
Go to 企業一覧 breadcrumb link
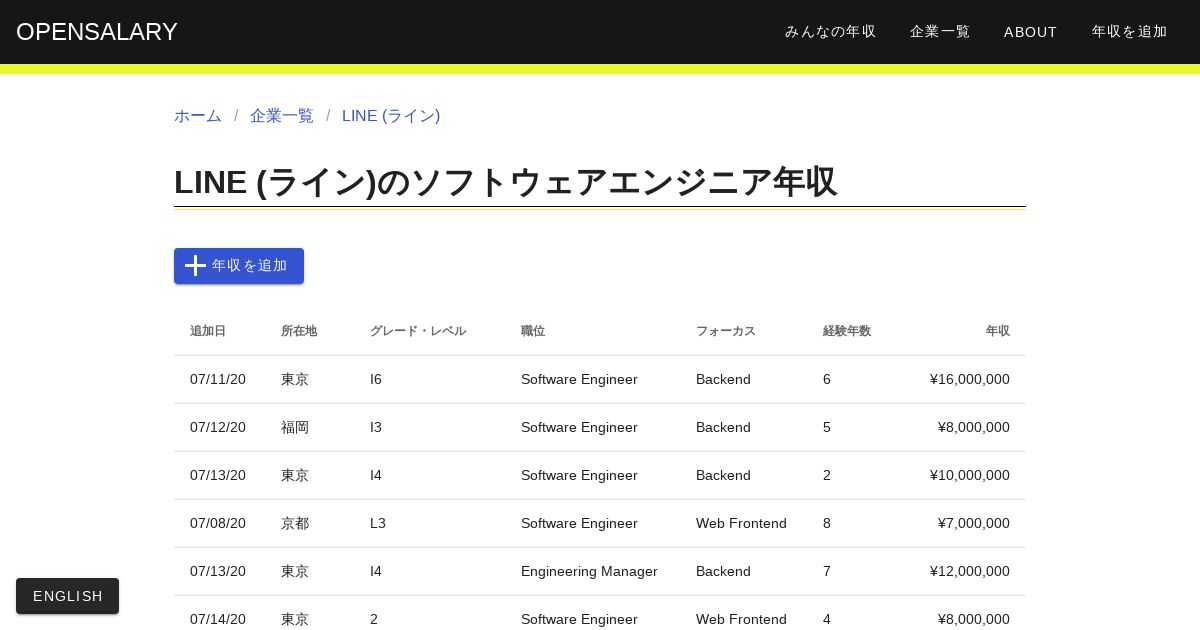tap(282, 116)
